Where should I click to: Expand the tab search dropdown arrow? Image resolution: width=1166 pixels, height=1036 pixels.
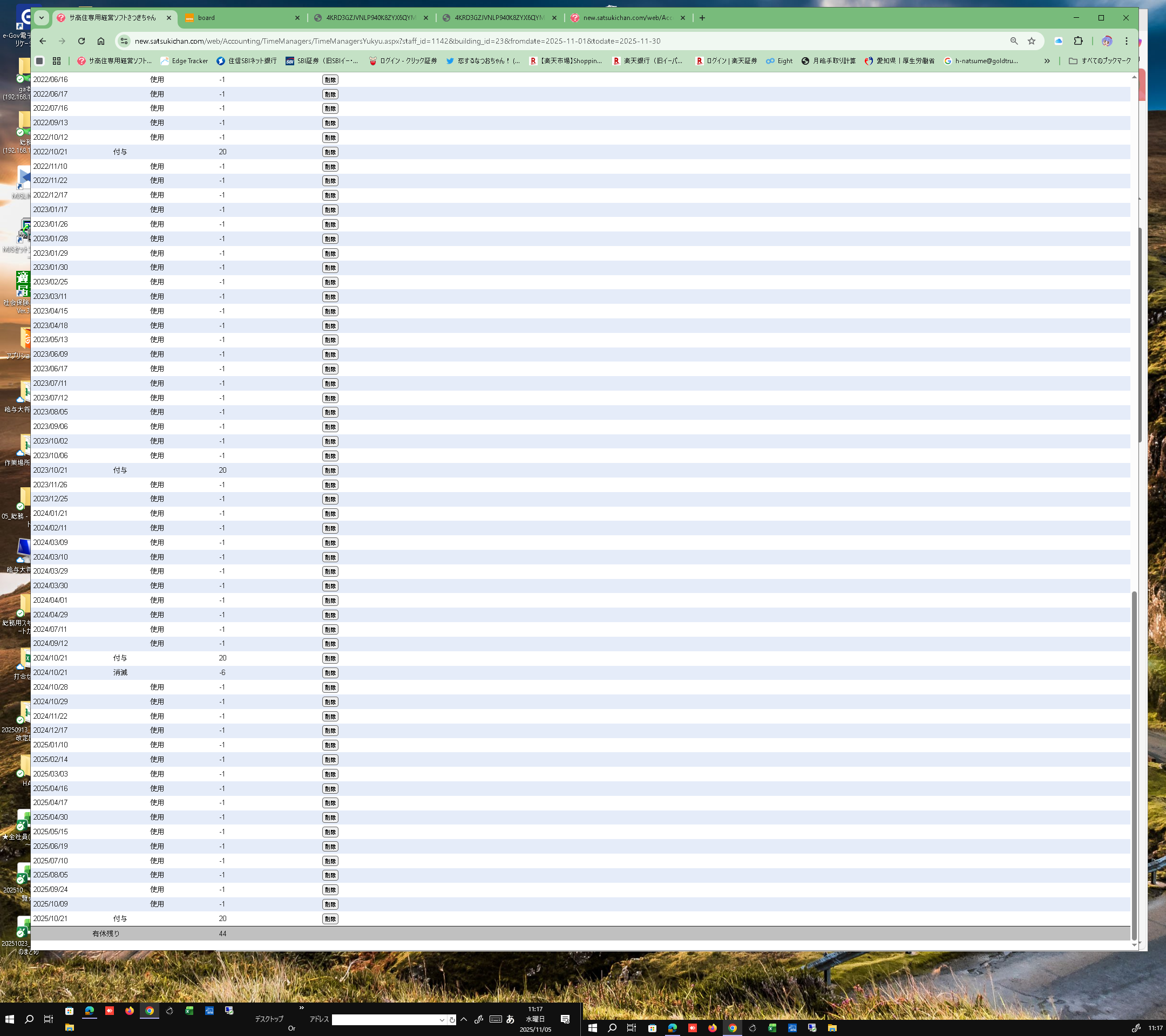(x=41, y=18)
